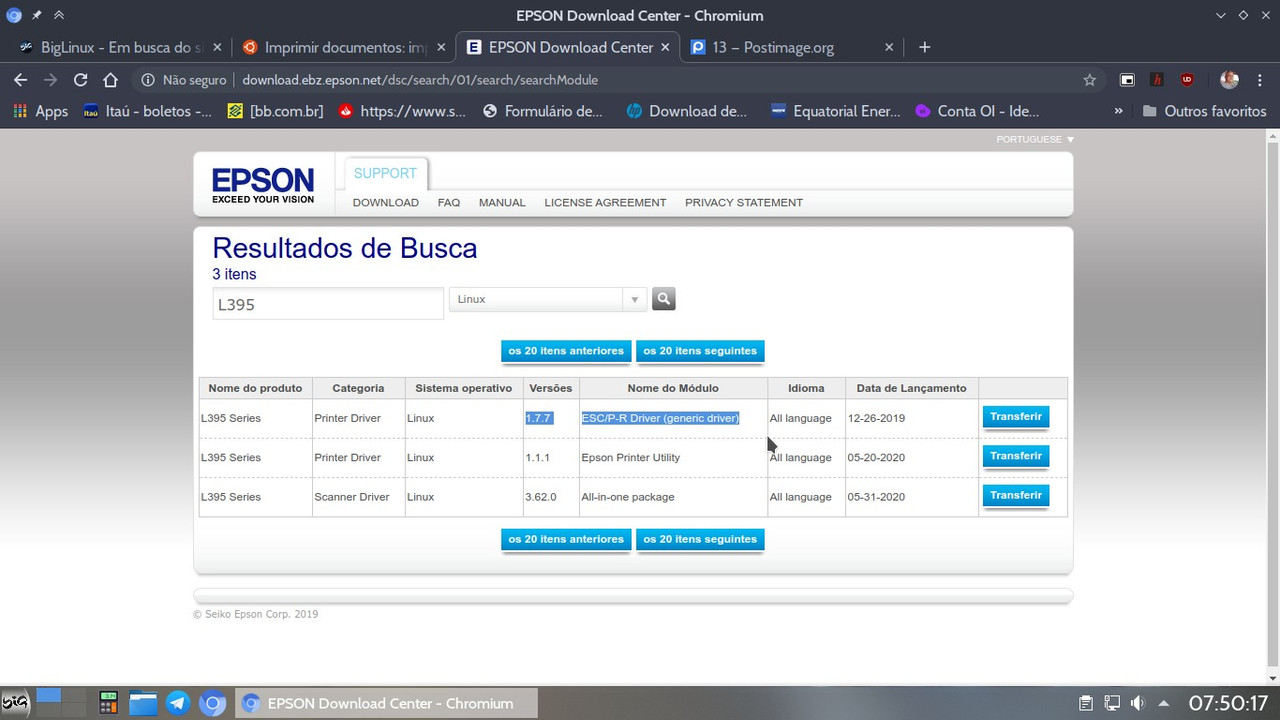Open the browser home page
Viewport: 1280px width, 720px height.
click(x=111, y=80)
